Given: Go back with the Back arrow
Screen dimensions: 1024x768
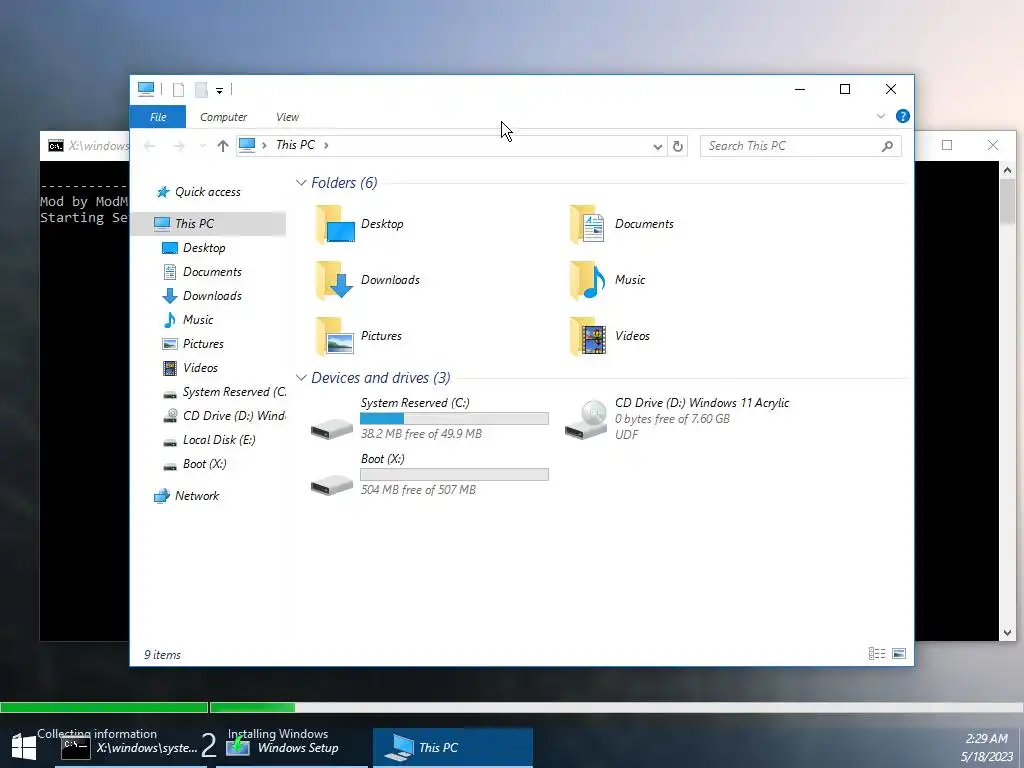Looking at the screenshot, I should click(x=150, y=146).
